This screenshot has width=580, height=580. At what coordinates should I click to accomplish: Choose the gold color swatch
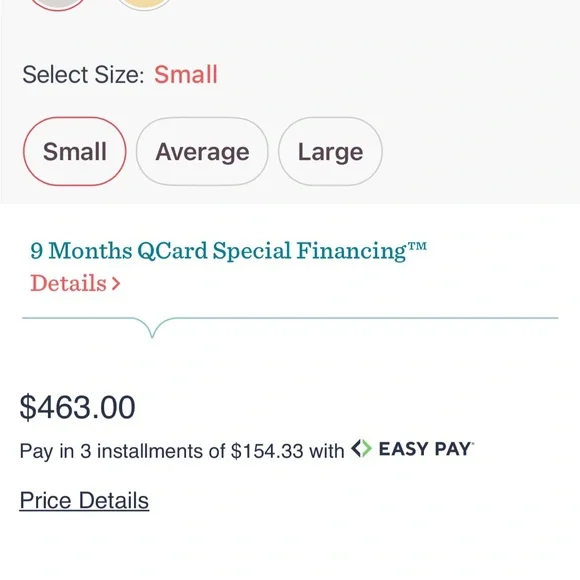click(x=145, y=4)
